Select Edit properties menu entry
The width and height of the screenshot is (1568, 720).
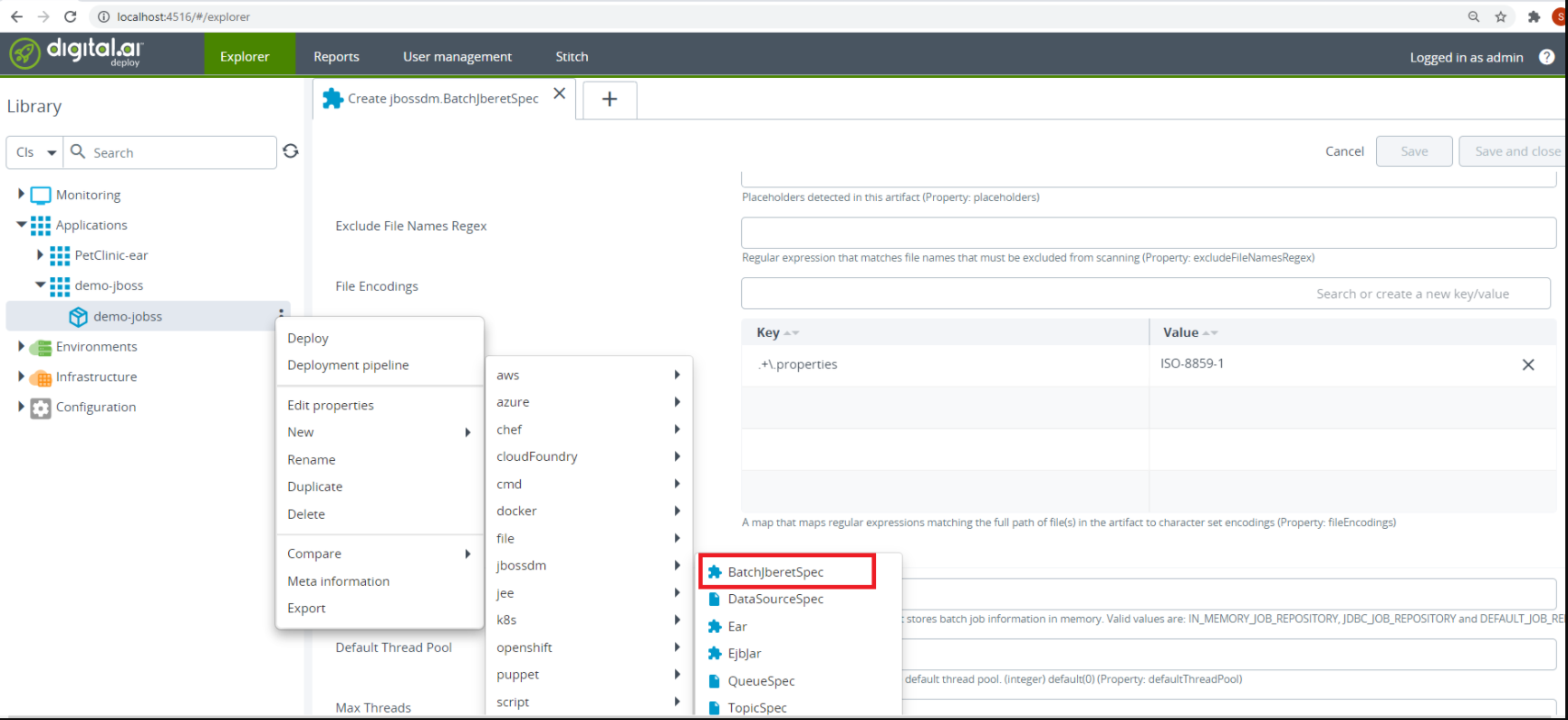(x=380, y=405)
